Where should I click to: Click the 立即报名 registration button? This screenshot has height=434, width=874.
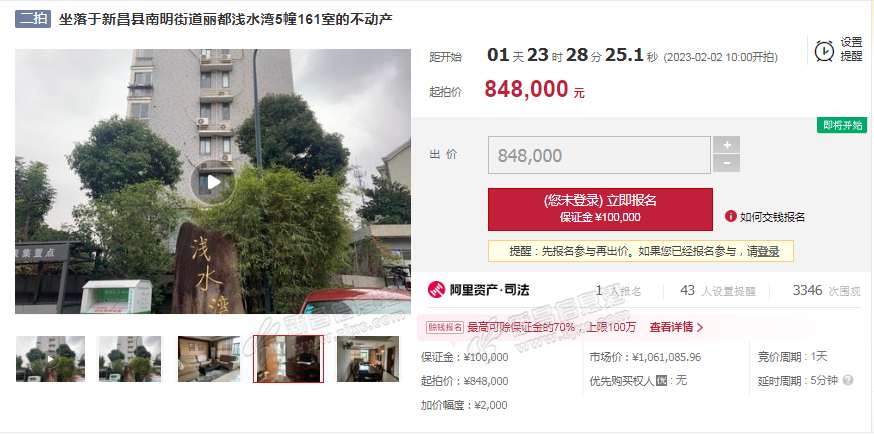point(600,209)
